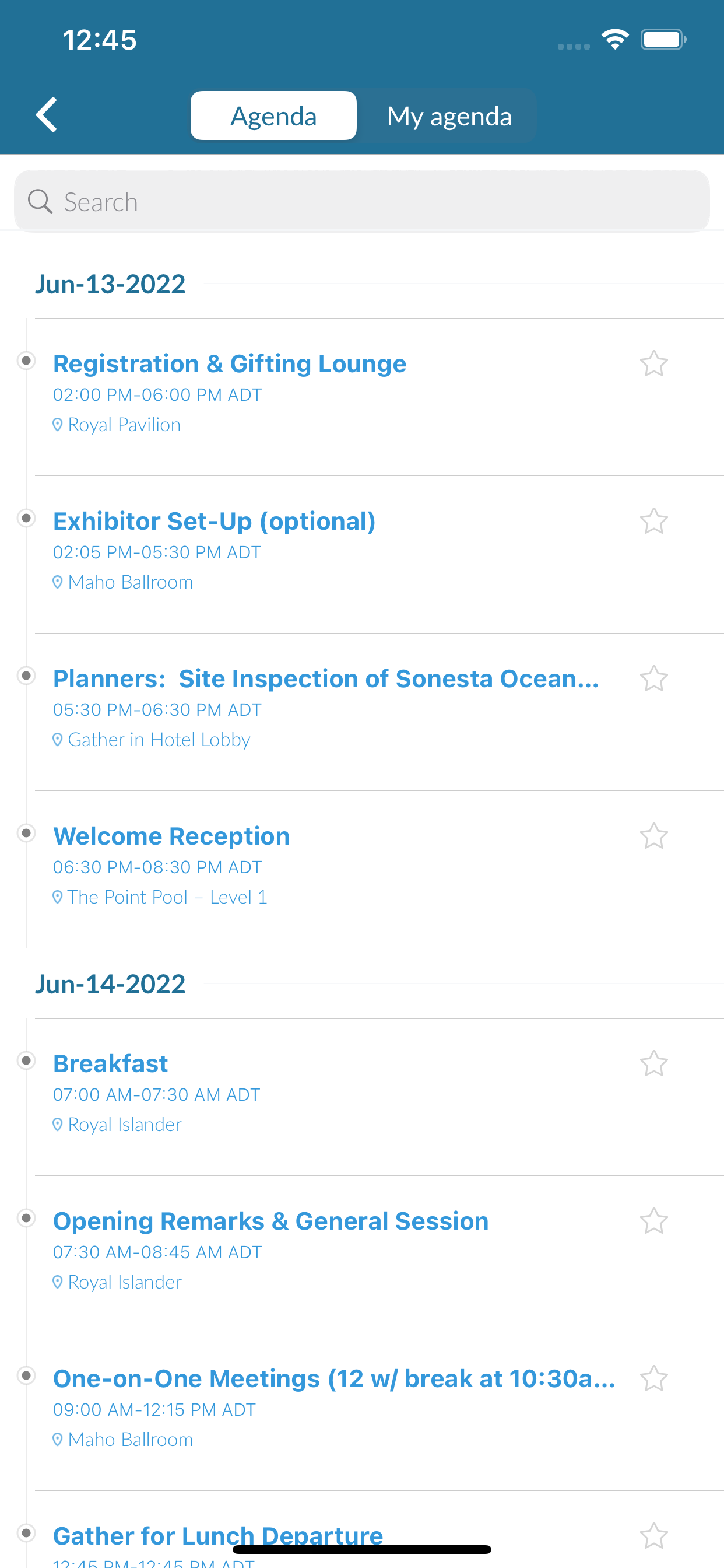Star the One-on-One Meetings session
Screen dimensions: 724x1568
(653, 1378)
